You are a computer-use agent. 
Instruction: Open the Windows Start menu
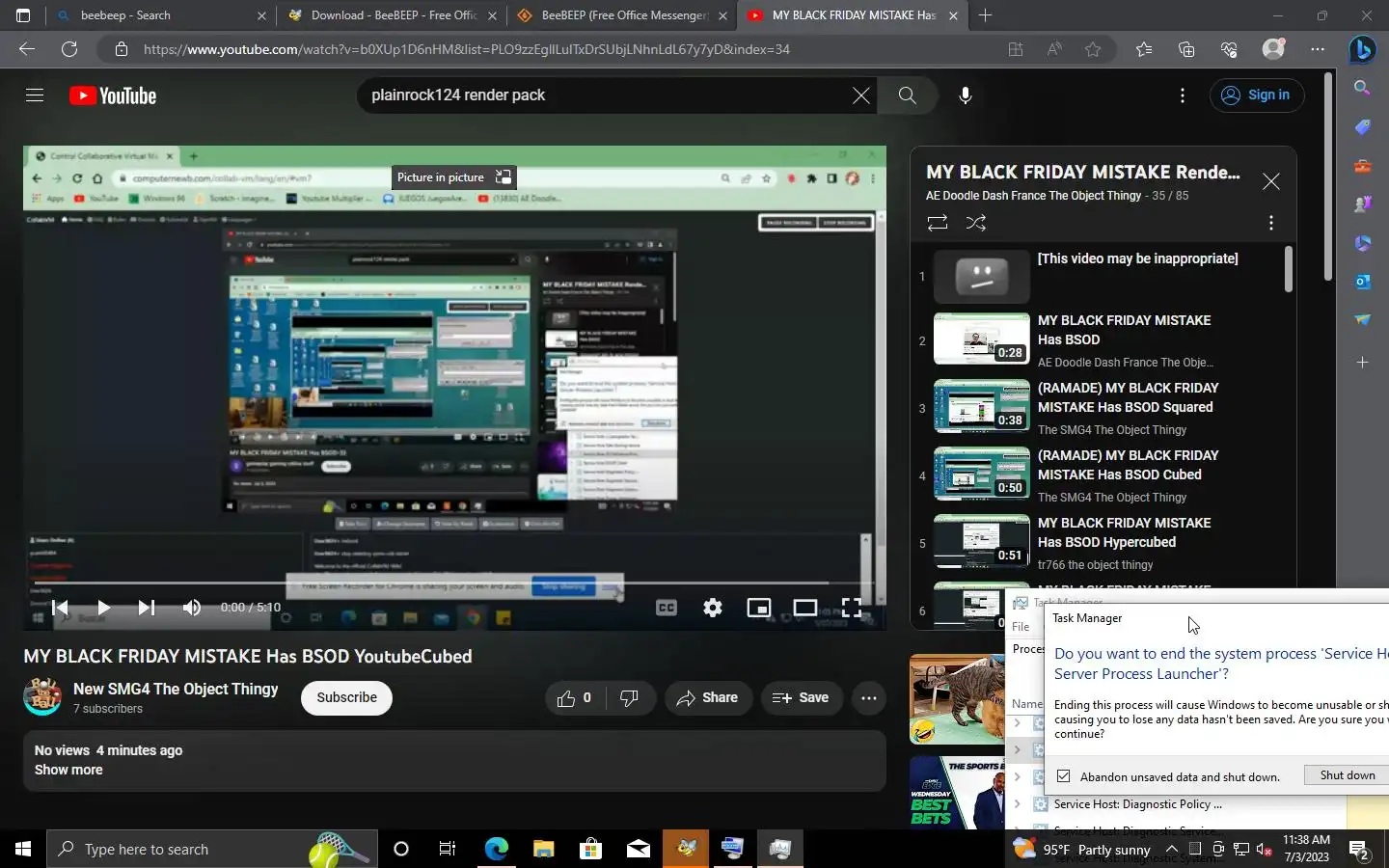tap(23, 849)
